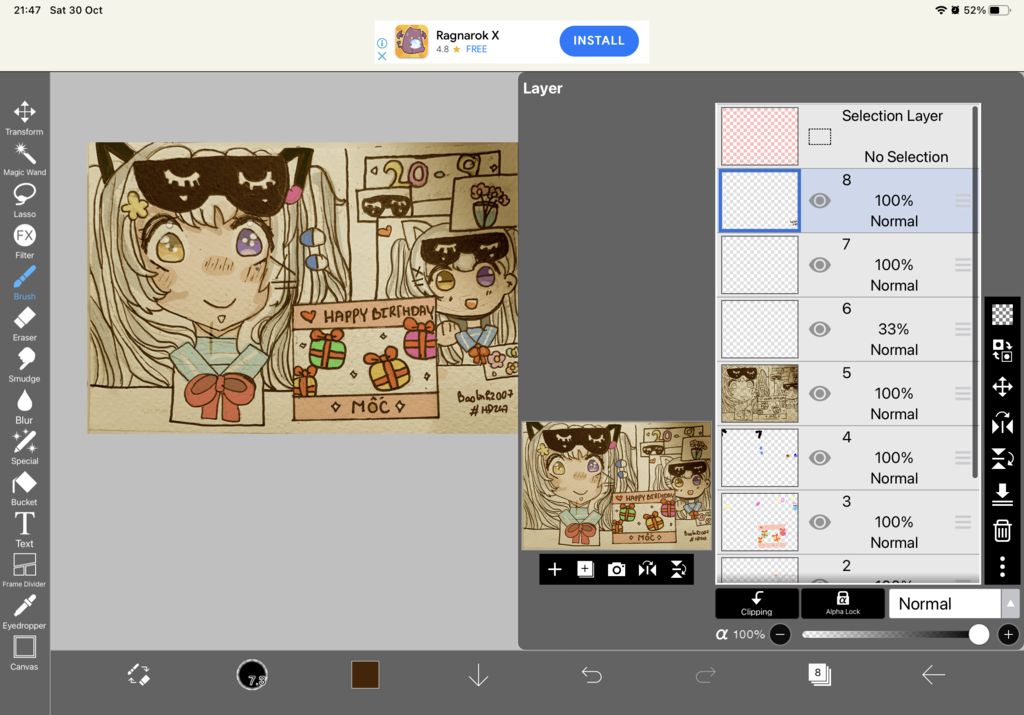Select the Special tool

coord(24,447)
